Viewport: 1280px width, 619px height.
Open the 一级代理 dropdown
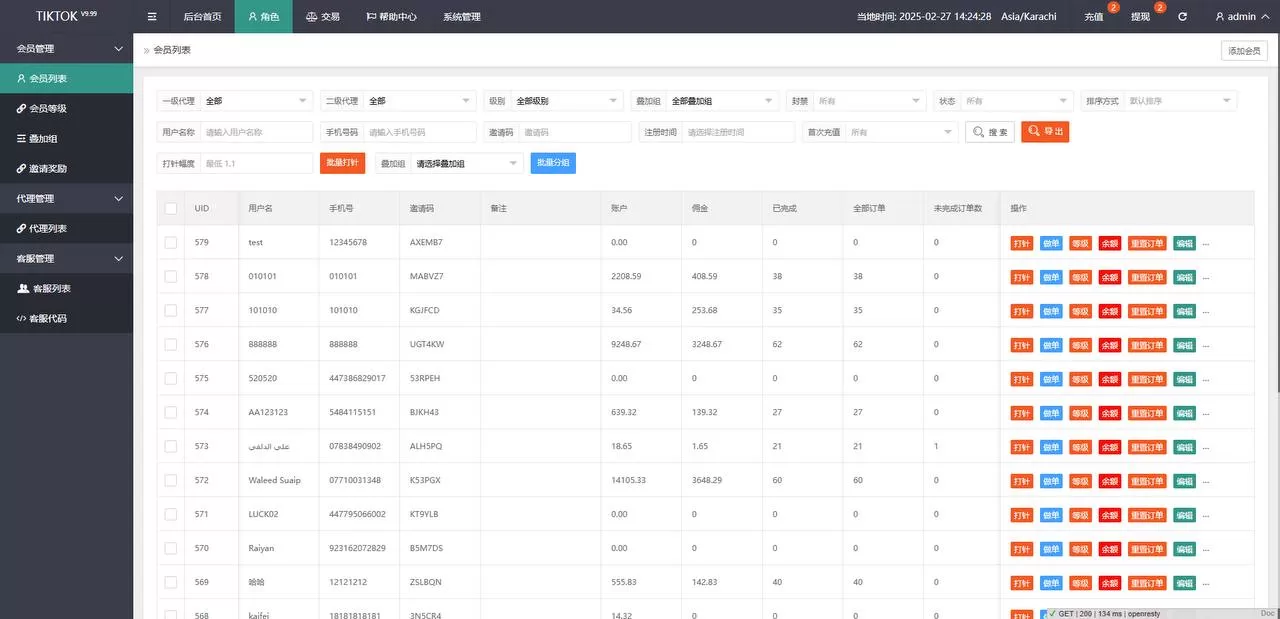[x=256, y=101]
